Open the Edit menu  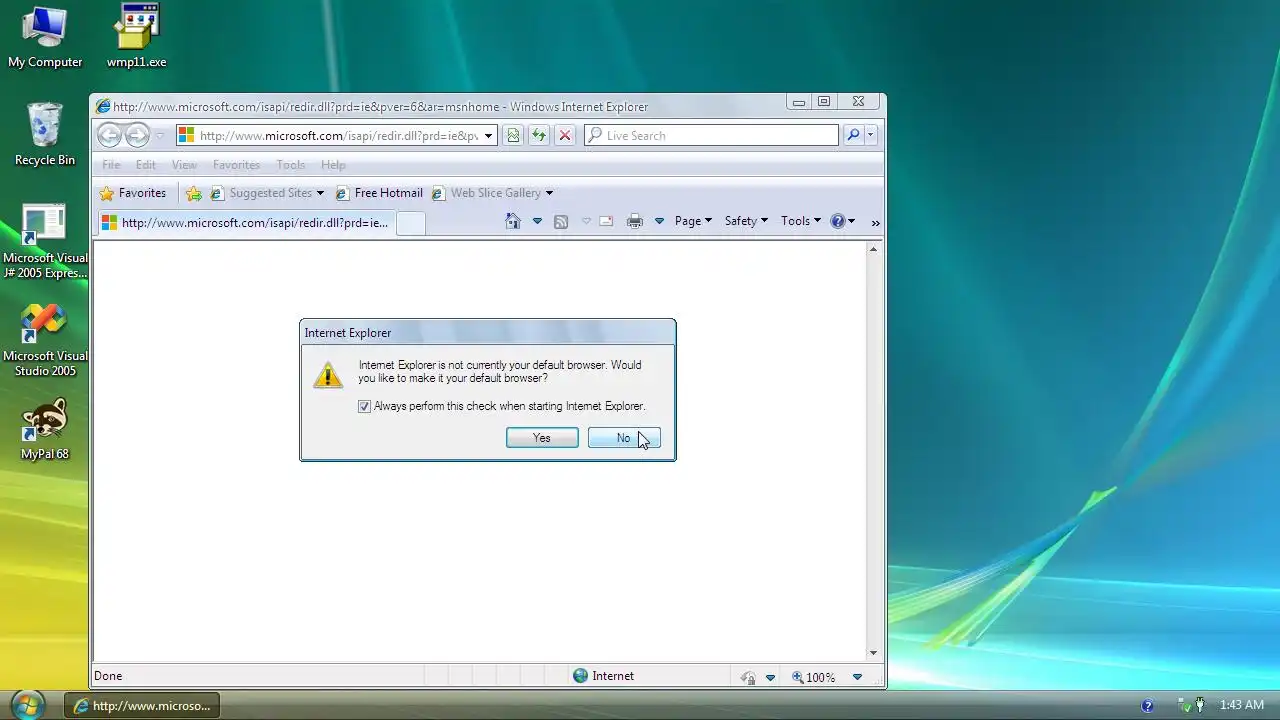click(146, 165)
